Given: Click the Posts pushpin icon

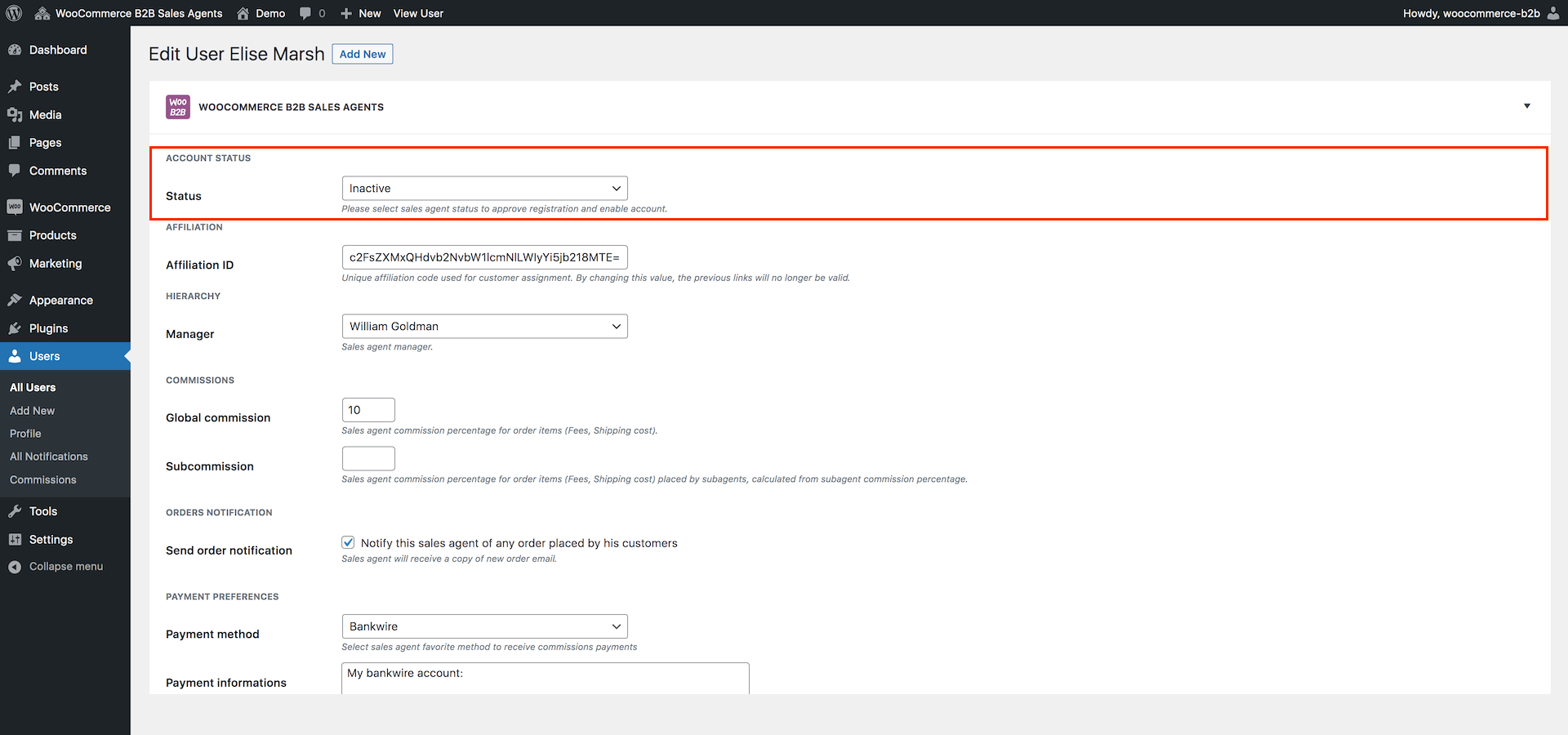Looking at the screenshot, I should tap(15, 87).
